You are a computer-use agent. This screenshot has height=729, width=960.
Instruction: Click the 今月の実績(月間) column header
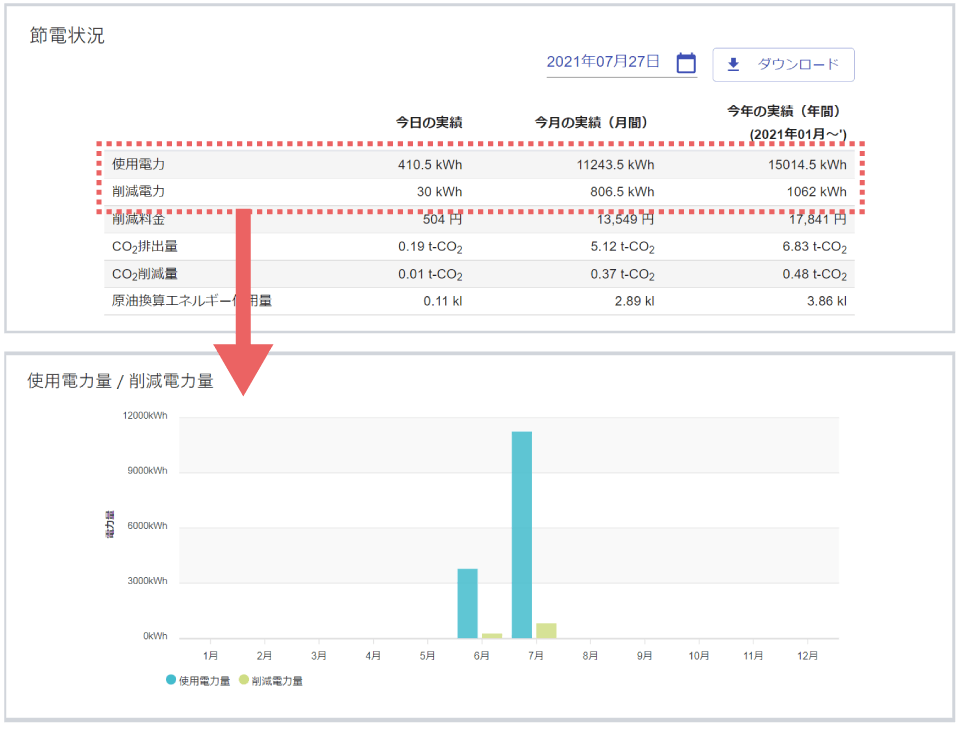click(x=591, y=123)
